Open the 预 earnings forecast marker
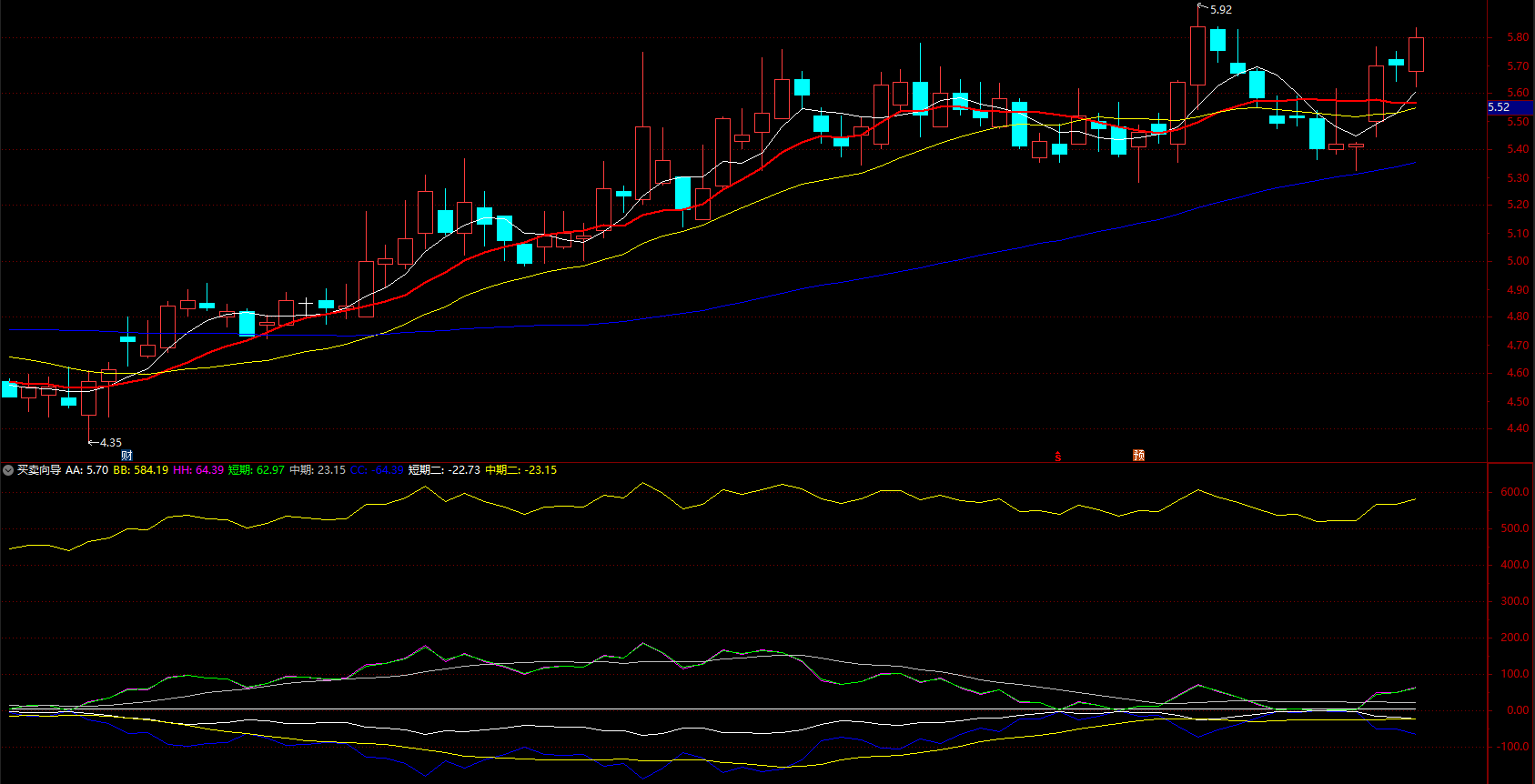Viewport: 1535px width, 784px height. pos(1138,456)
